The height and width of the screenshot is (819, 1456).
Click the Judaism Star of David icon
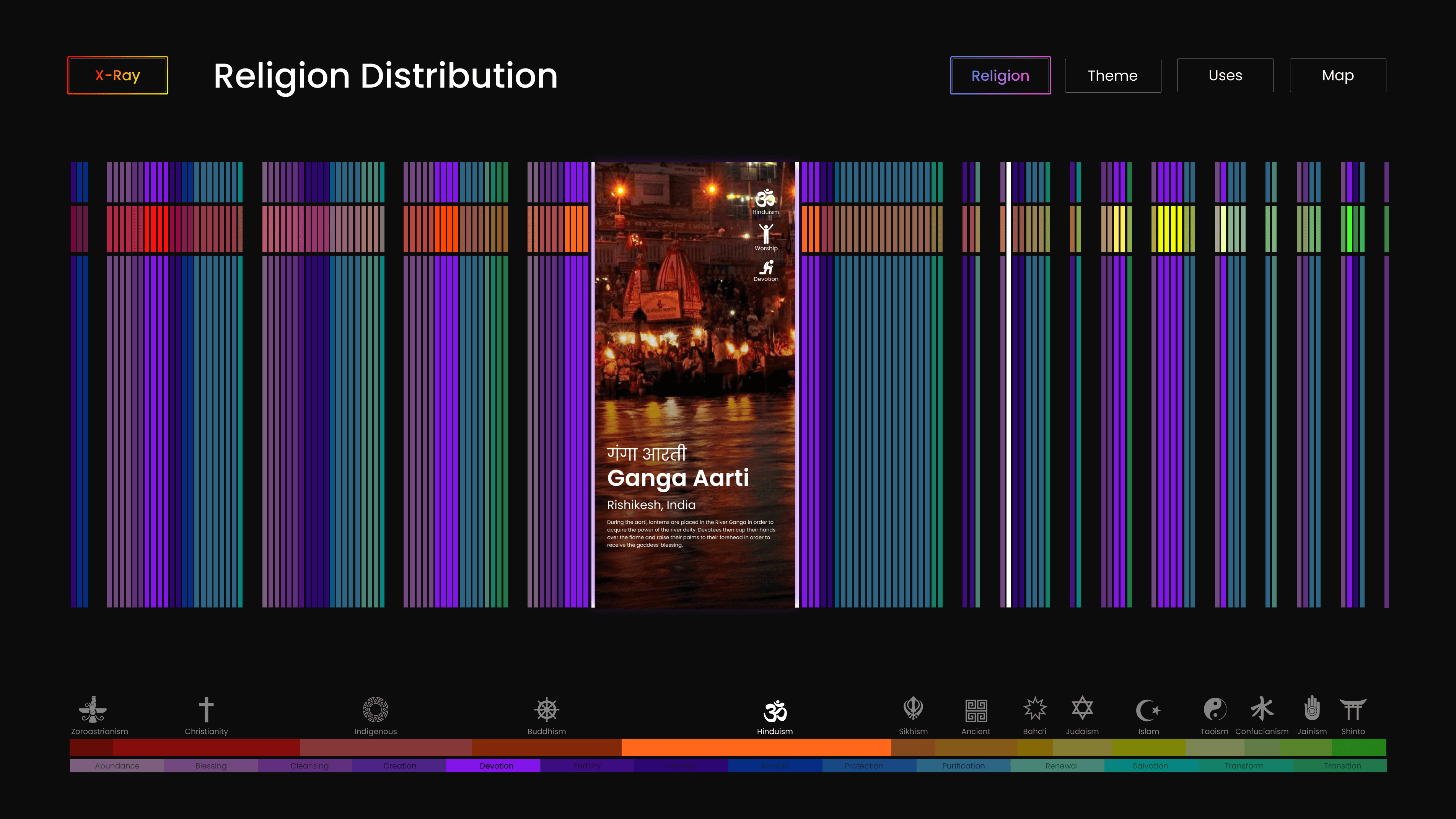click(x=1082, y=709)
